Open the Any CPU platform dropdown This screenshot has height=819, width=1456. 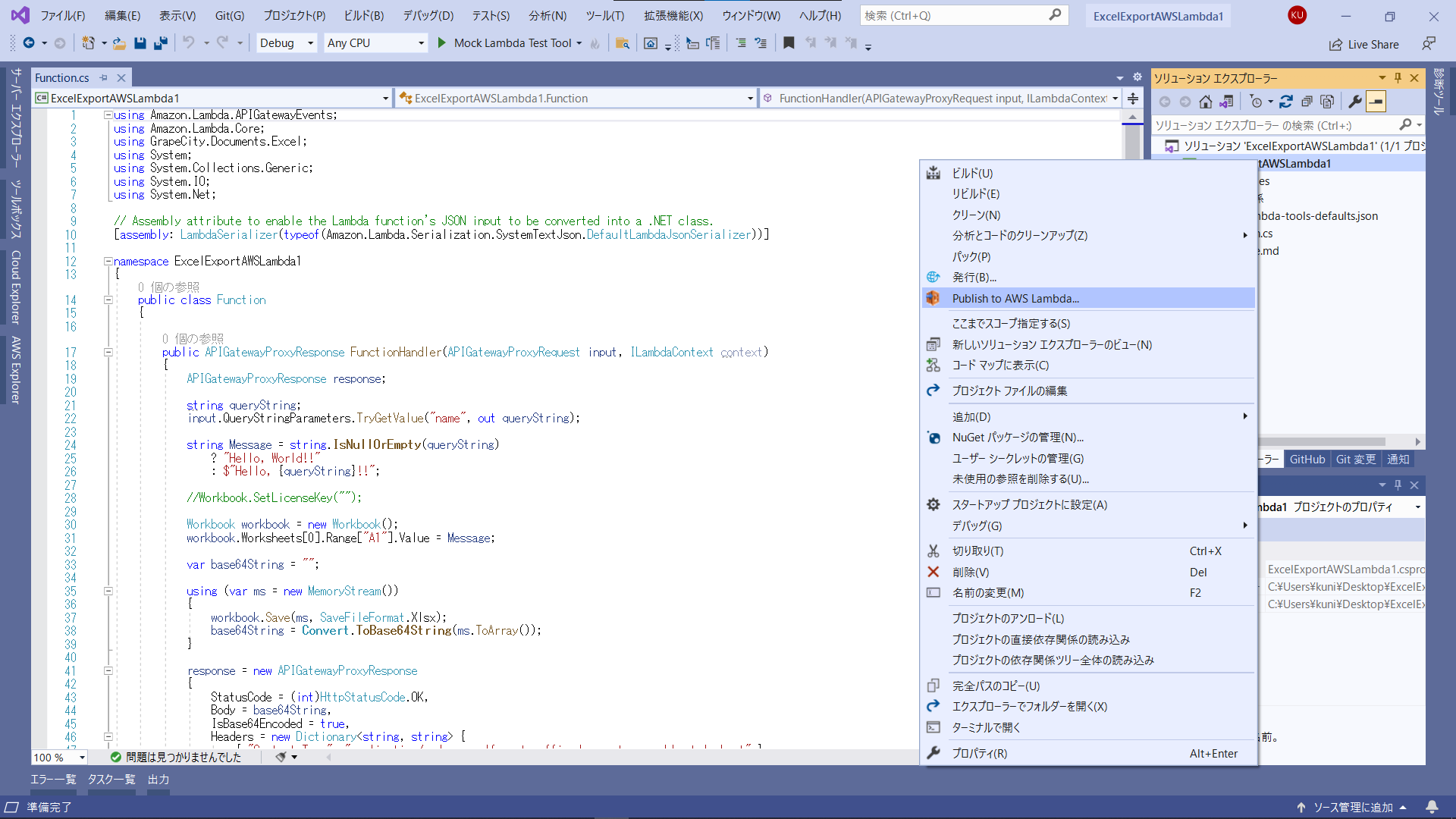[375, 43]
